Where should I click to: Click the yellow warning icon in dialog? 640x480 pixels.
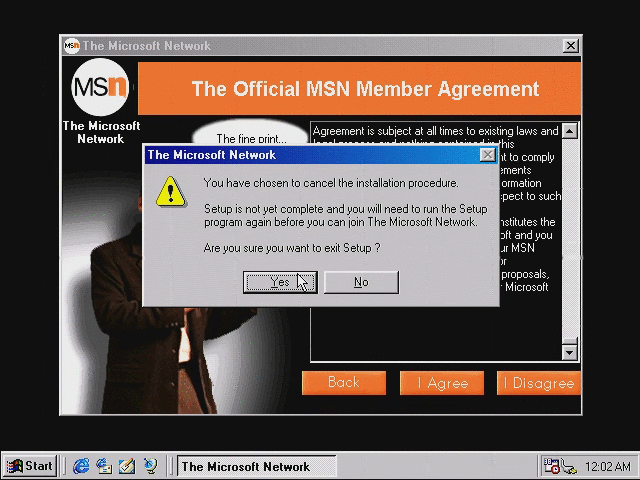(171, 191)
